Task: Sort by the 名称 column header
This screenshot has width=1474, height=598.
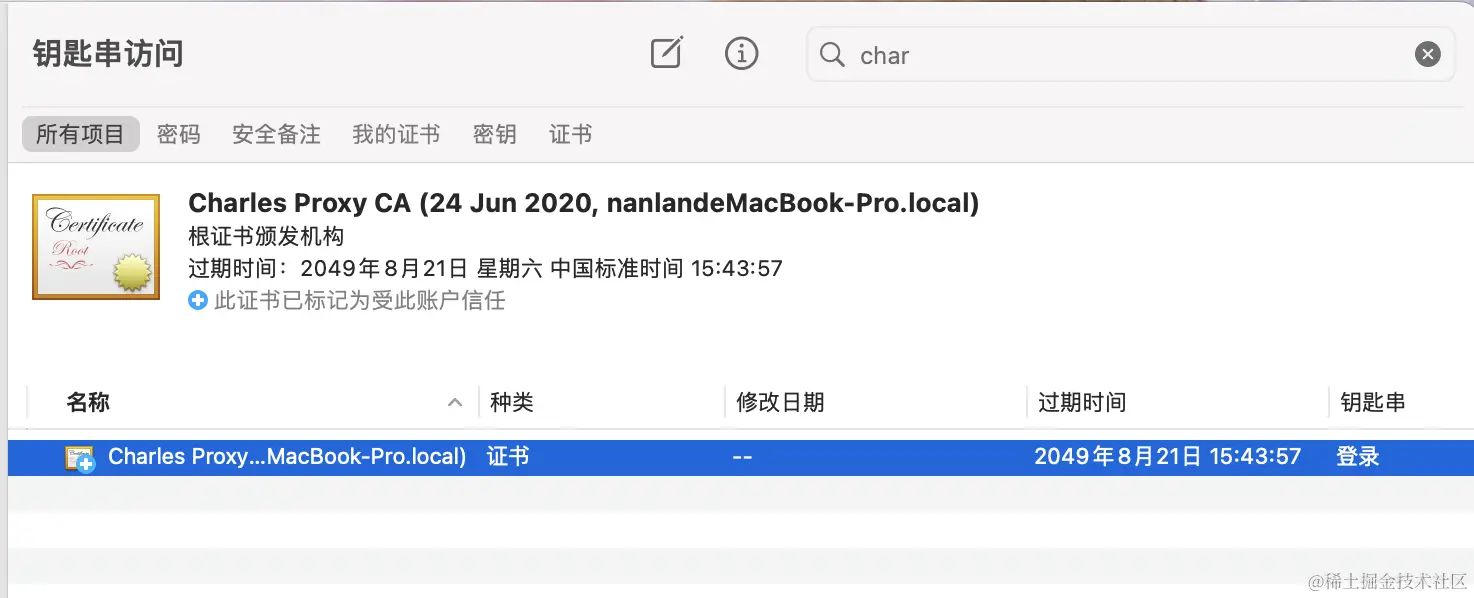Action: pyautogui.click(x=88, y=402)
